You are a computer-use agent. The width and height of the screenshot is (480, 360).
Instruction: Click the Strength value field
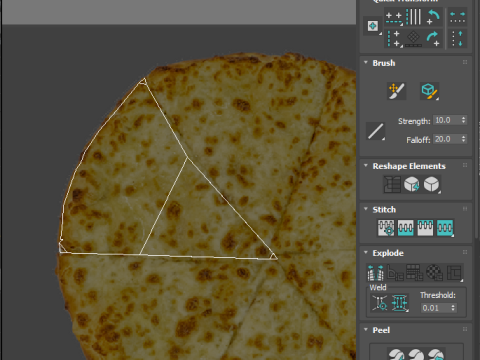pyautogui.click(x=447, y=120)
